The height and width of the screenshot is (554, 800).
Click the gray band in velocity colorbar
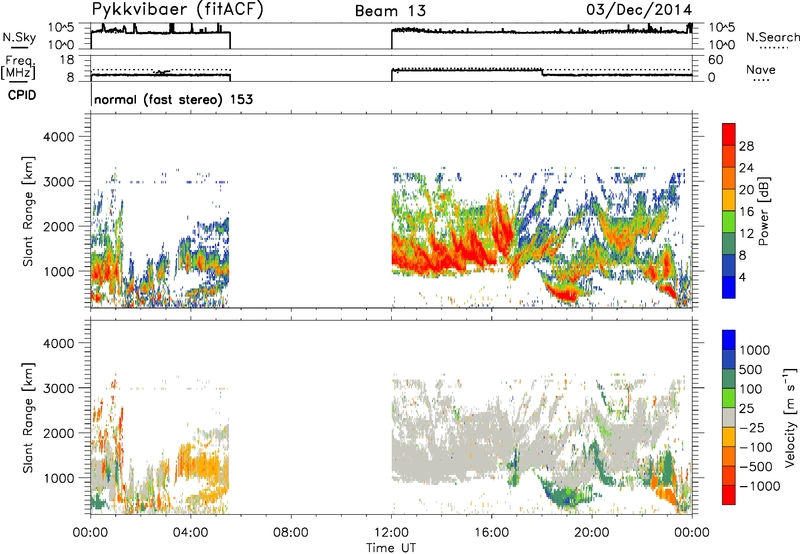729,417
